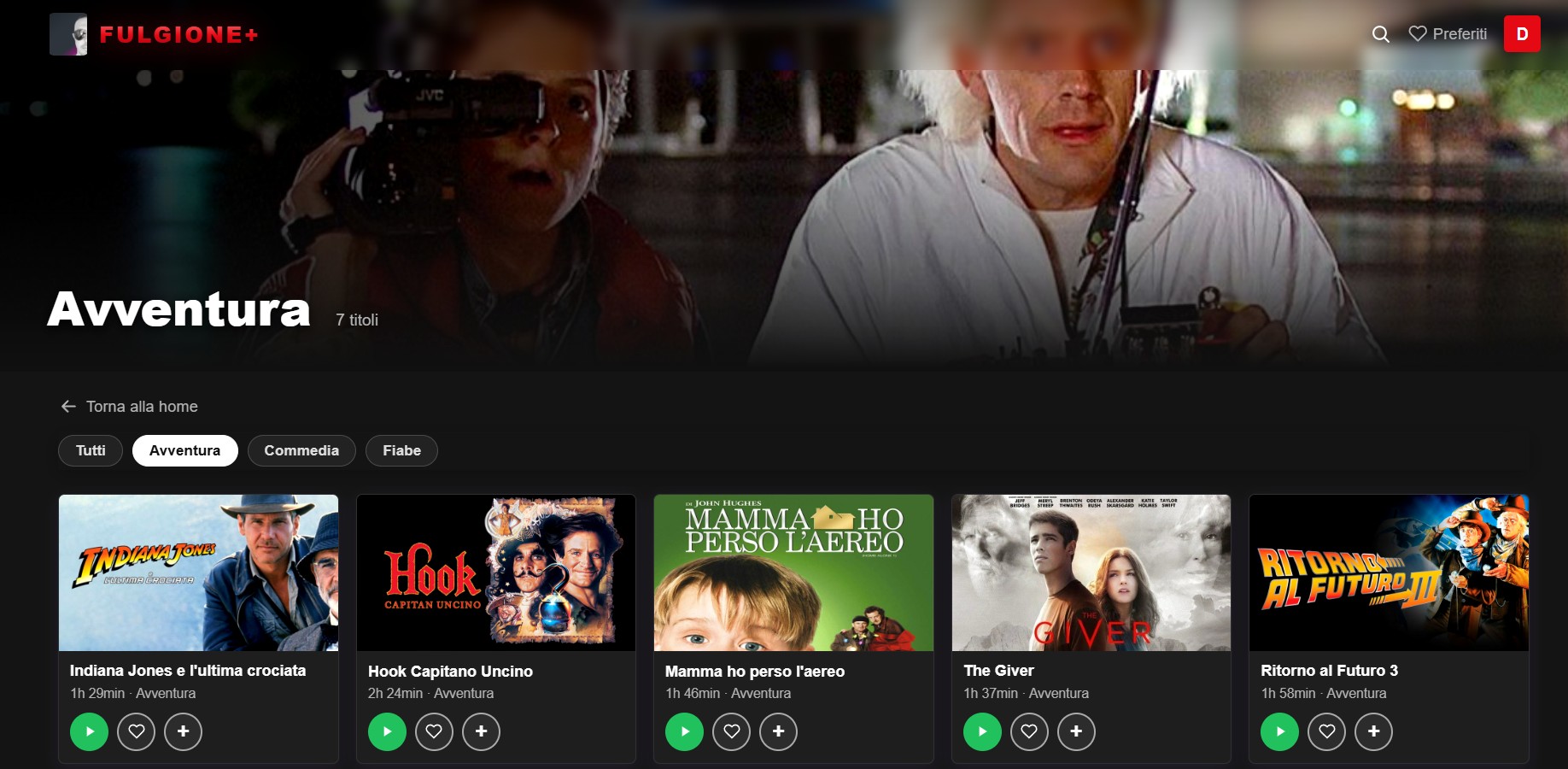Viewport: 1568px width, 769px height.
Task: Open the search icon in header
Action: (x=1380, y=34)
